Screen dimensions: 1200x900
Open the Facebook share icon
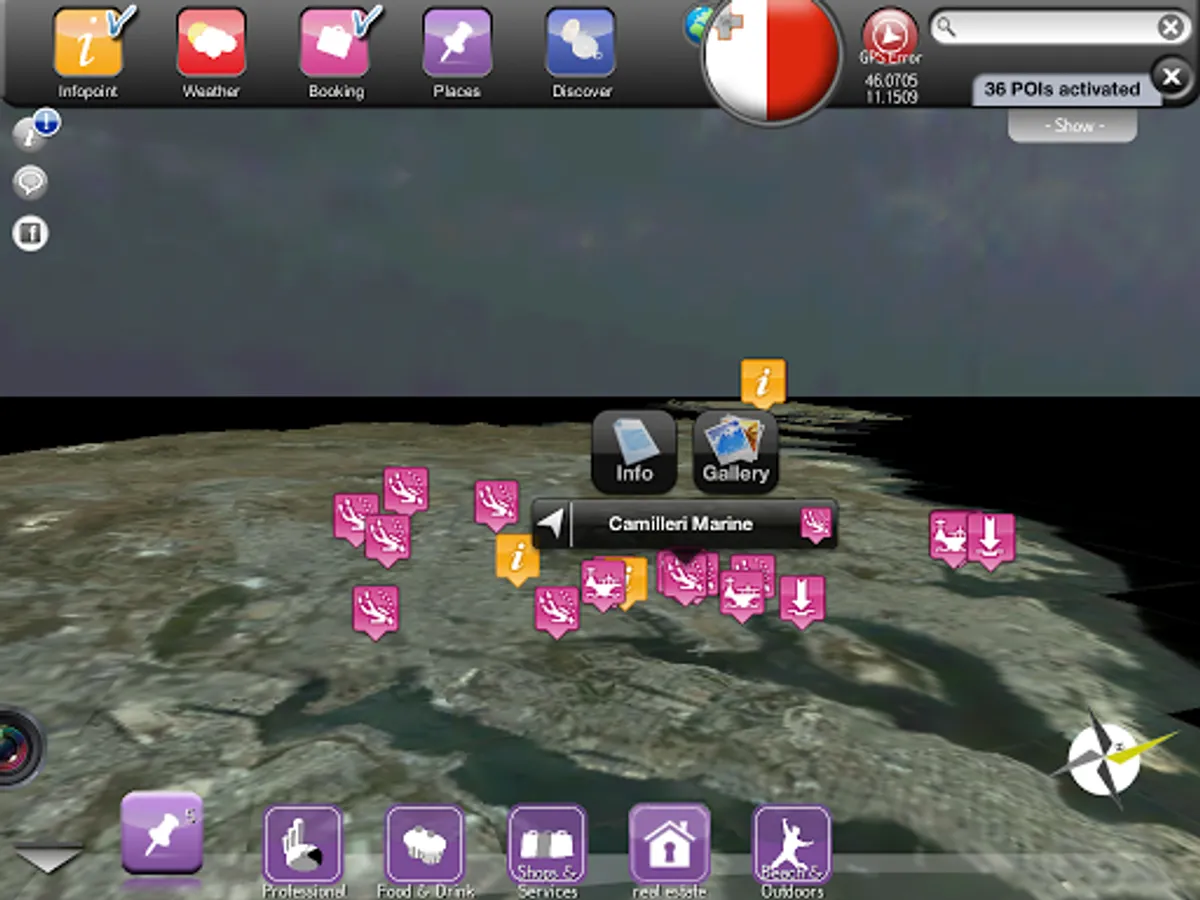pos(31,234)
